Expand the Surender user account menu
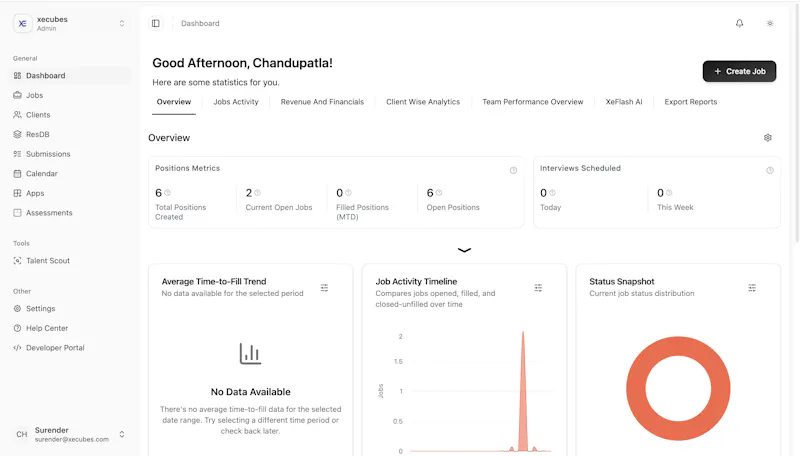Viewport: 800px width, 456px height. tap(122, 434)
